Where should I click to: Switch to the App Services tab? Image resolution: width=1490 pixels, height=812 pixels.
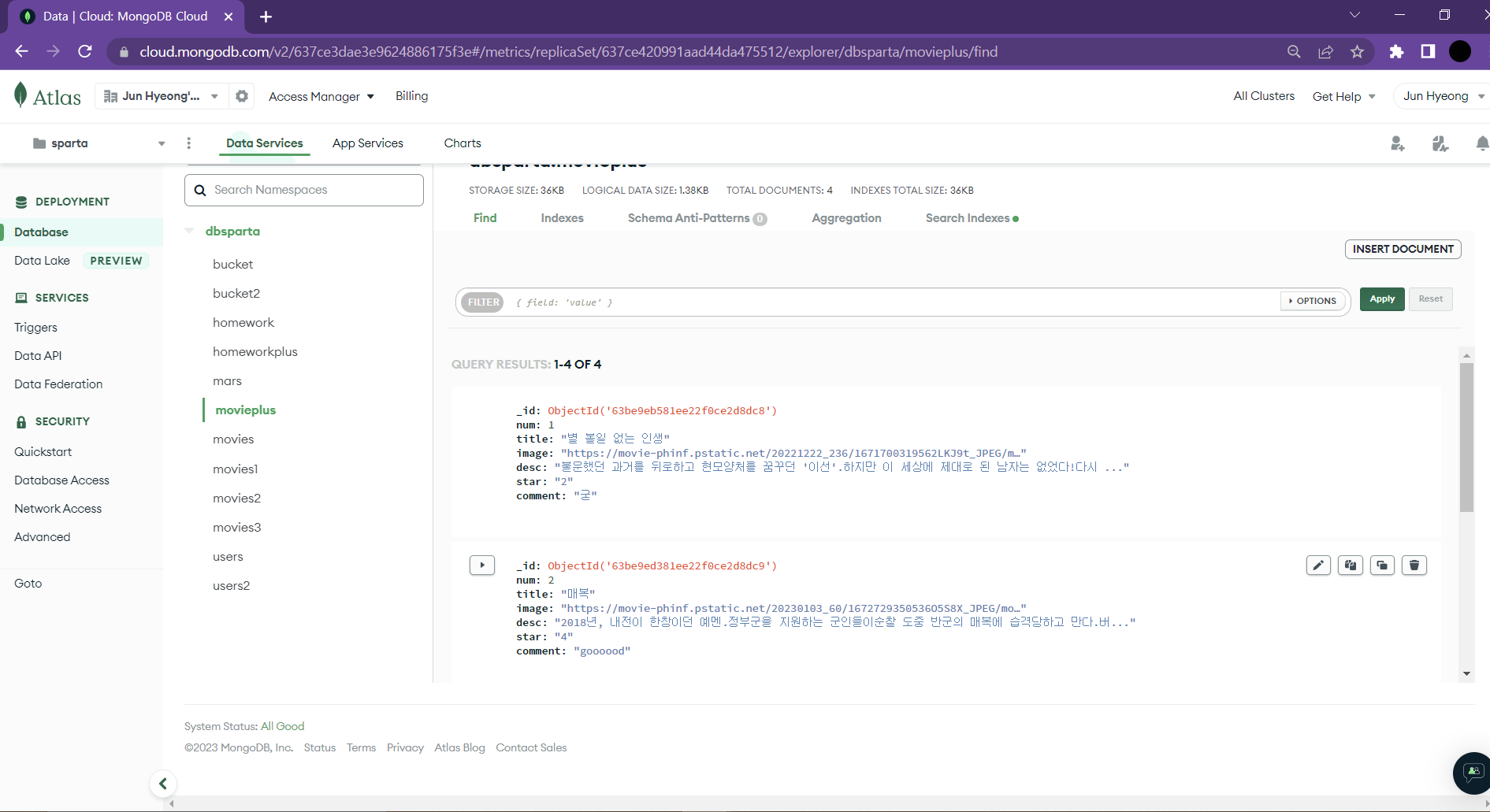[x=368, y=143]
